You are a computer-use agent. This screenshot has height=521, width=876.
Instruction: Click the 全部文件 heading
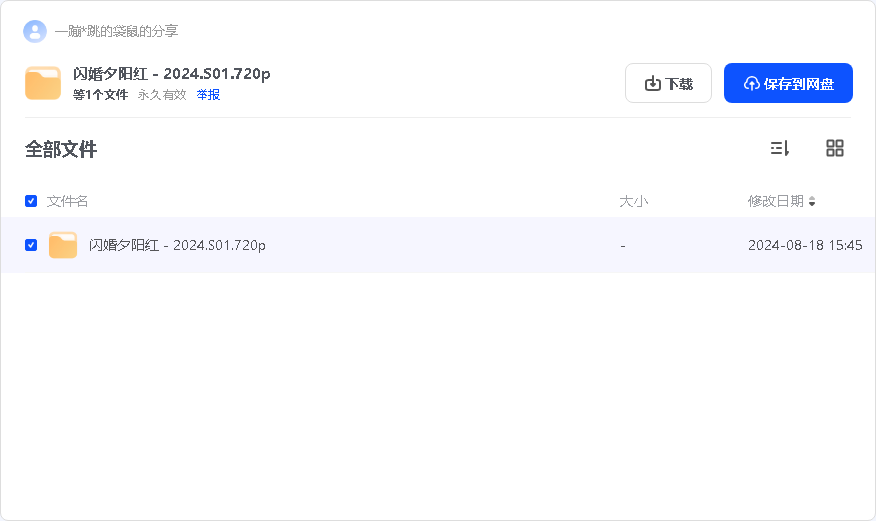click(x=61, y=149)
